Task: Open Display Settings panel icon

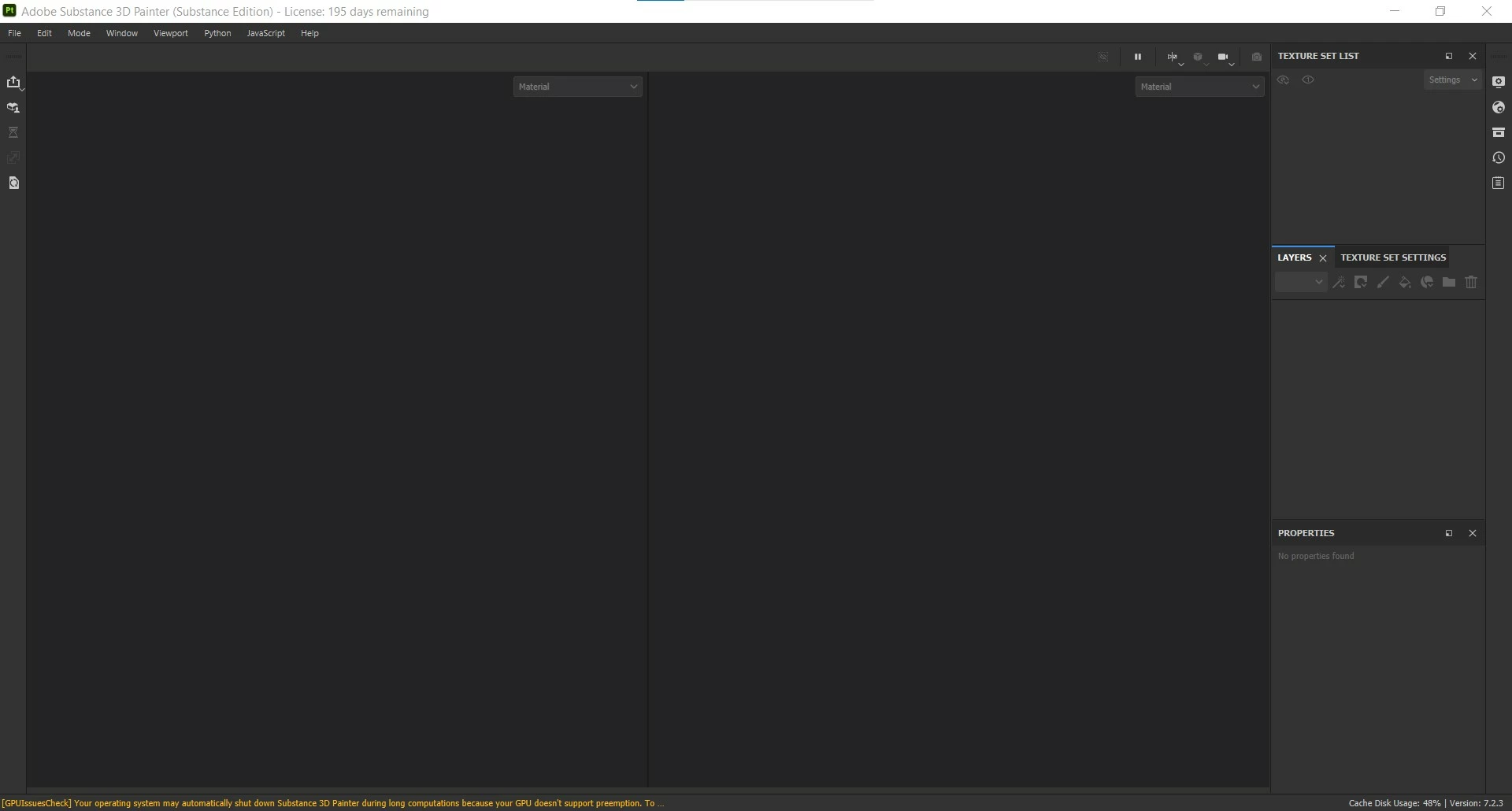Action: tap(1499, 82)
